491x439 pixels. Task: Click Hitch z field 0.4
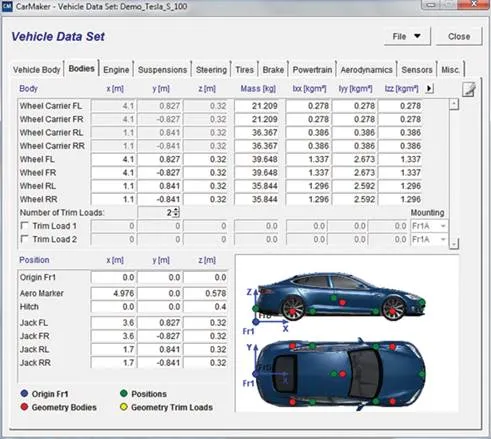point(206,307)
